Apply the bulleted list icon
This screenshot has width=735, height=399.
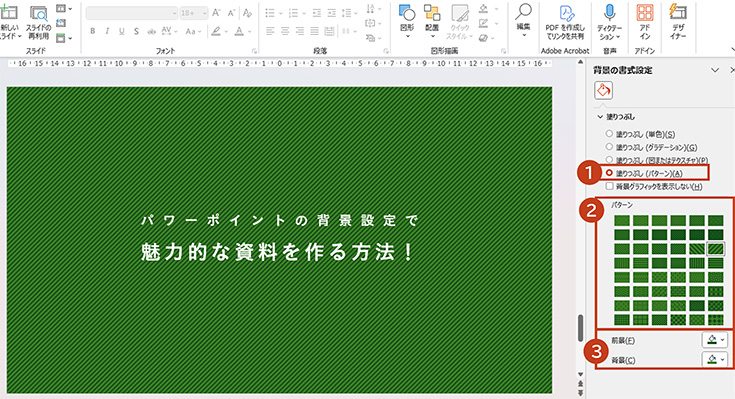(x=270, y=13)
